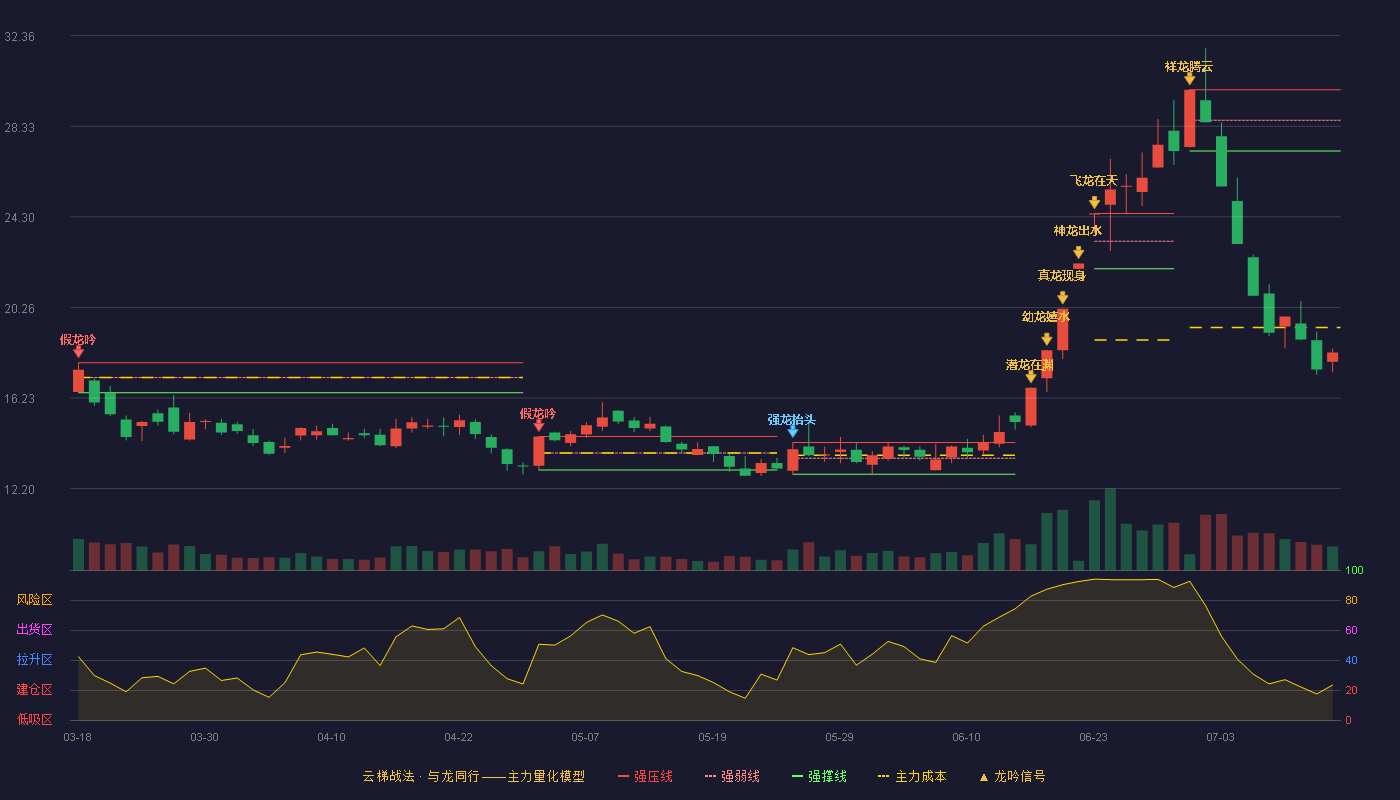Click the 拉升区 zone label

[34, 660]
